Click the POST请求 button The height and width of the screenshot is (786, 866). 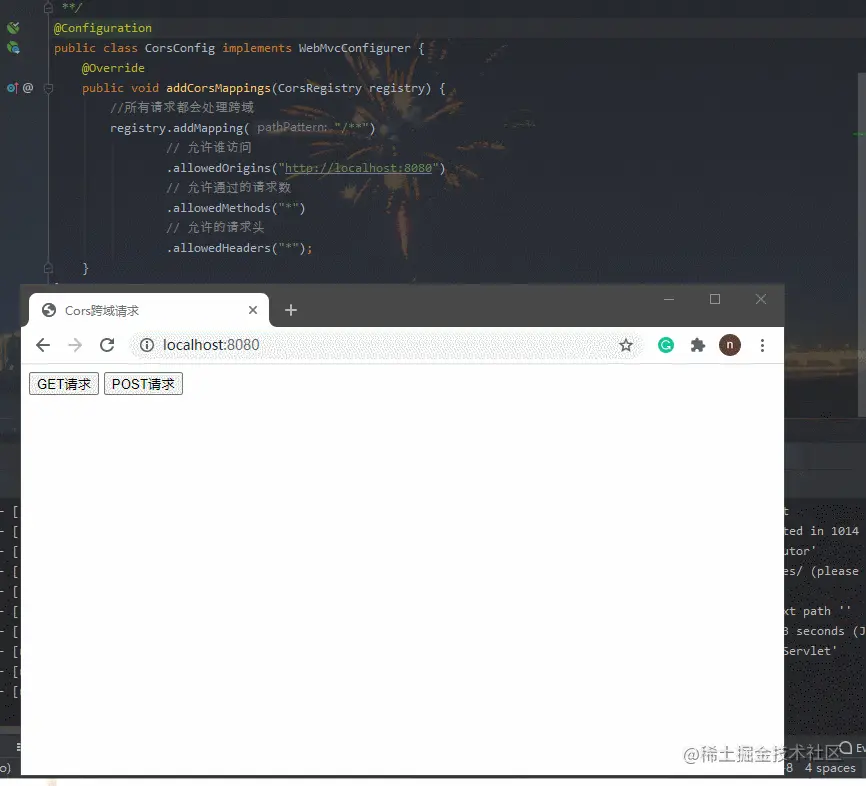143,384
